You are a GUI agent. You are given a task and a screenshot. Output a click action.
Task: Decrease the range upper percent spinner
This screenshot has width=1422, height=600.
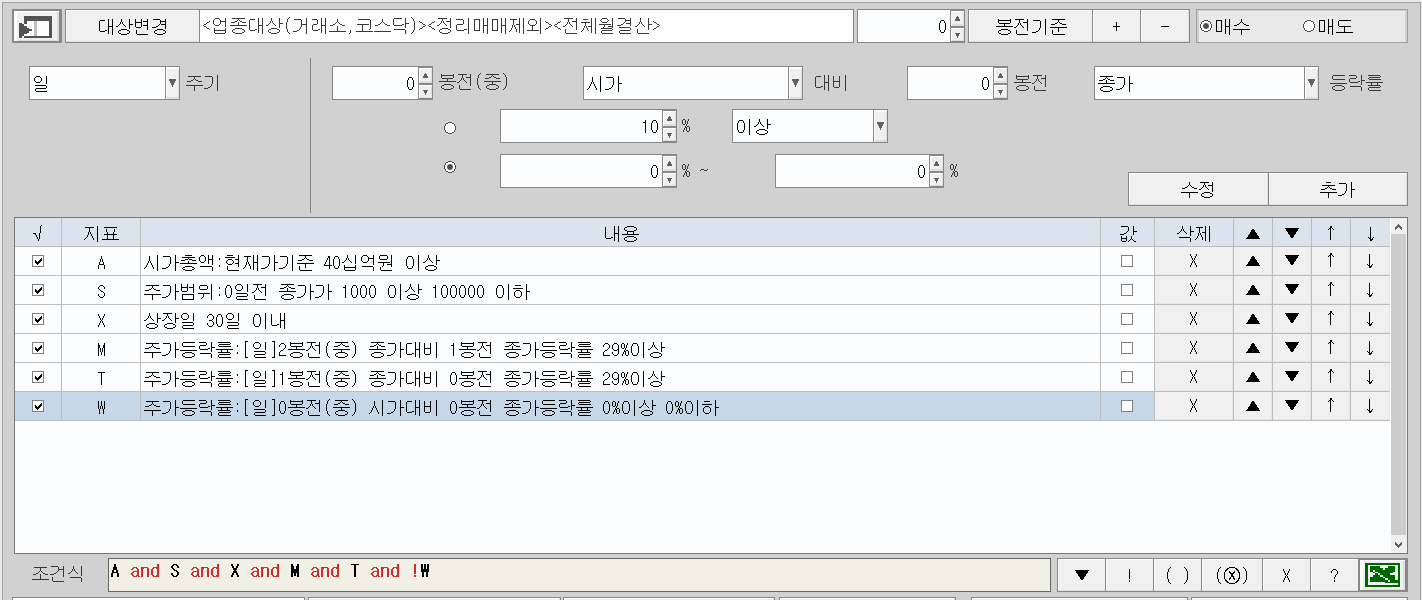tap(935, 180)
